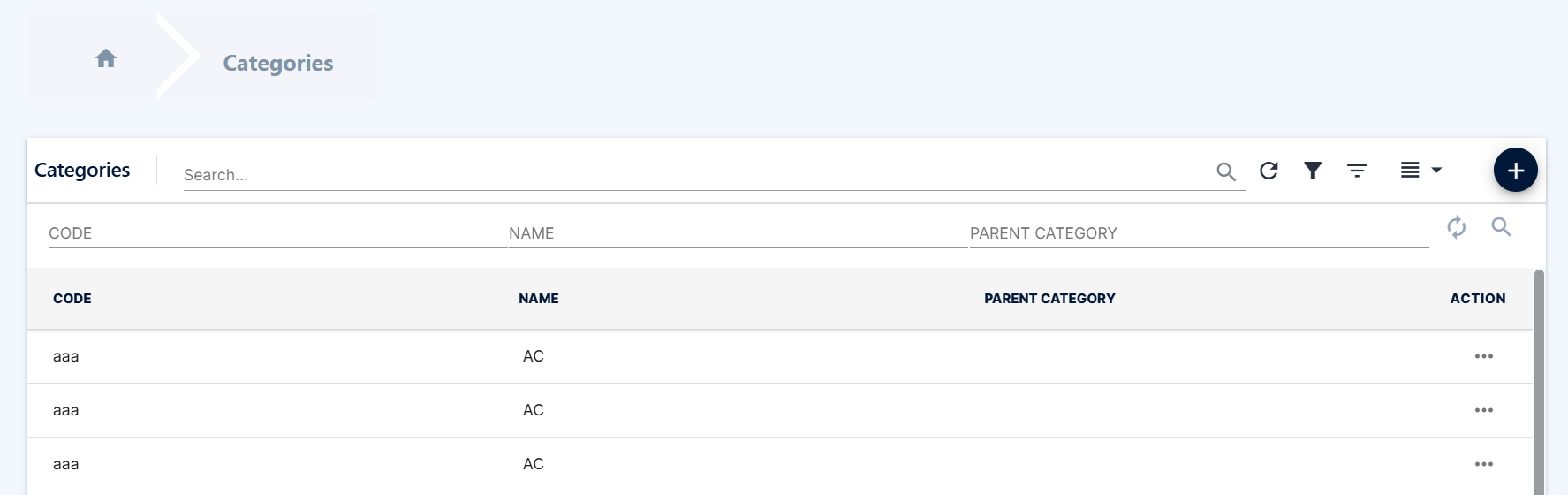The width and height of the screenshot is (1568, 495).
Task: Focus the CODE filter input field
Action: 277,233
